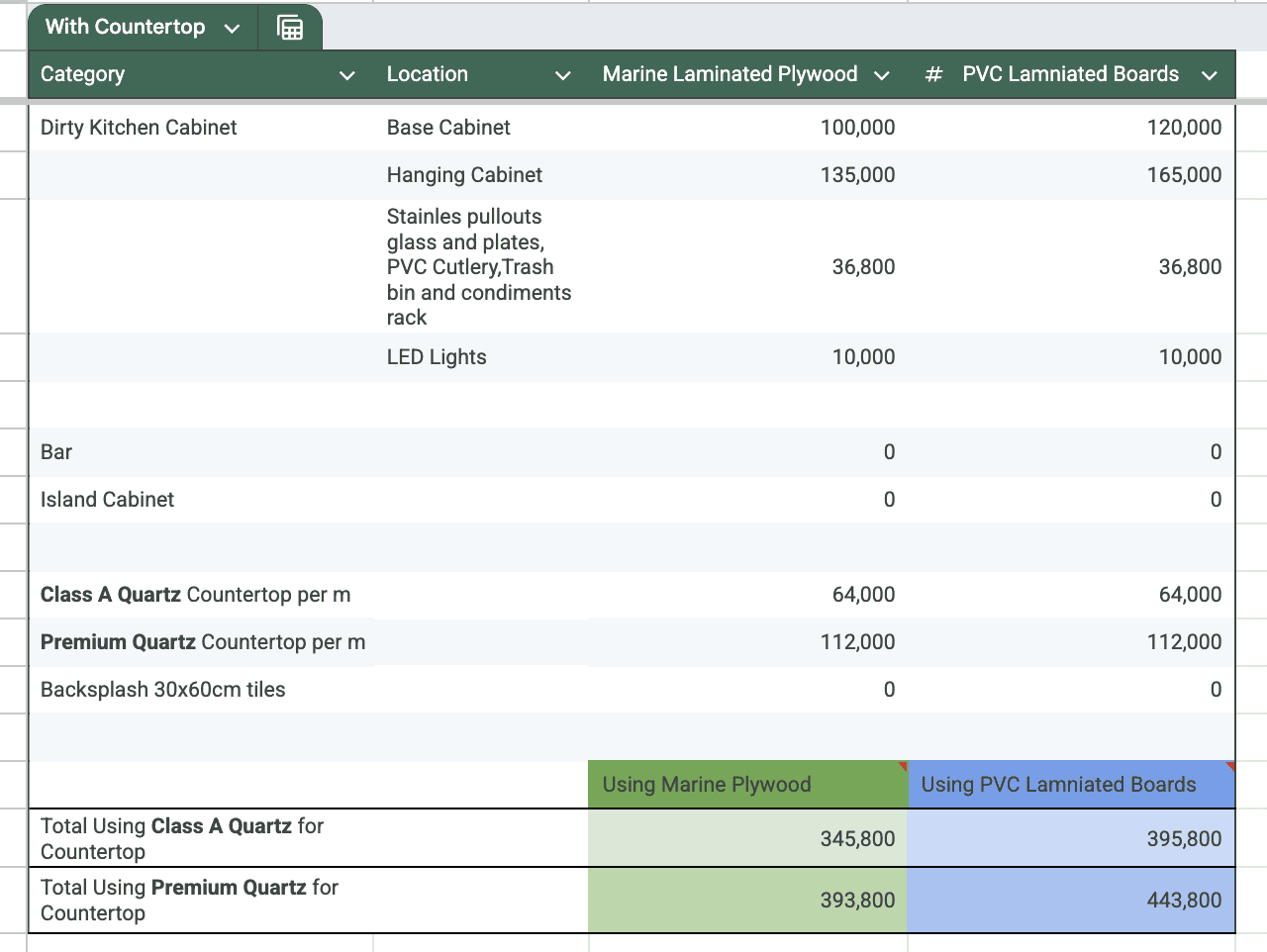Click the 345,800 Class A Quartz total
The height and width of the screenshot is (952, 1267).
(856, 839)
